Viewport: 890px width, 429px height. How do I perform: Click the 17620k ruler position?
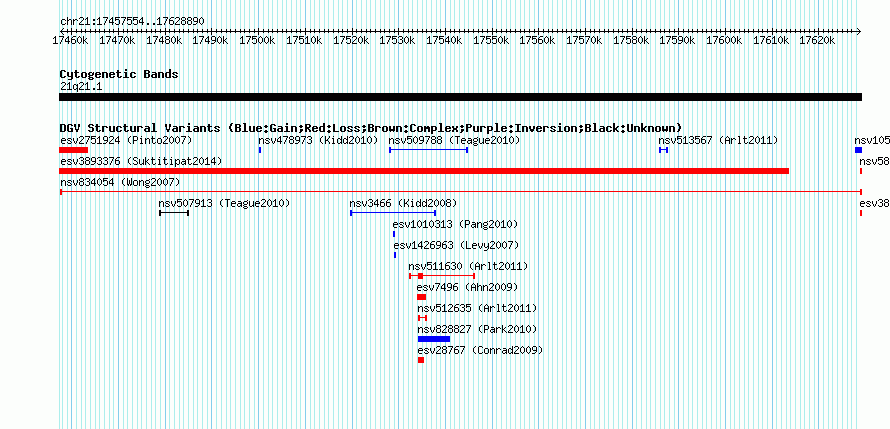[817, 40]
